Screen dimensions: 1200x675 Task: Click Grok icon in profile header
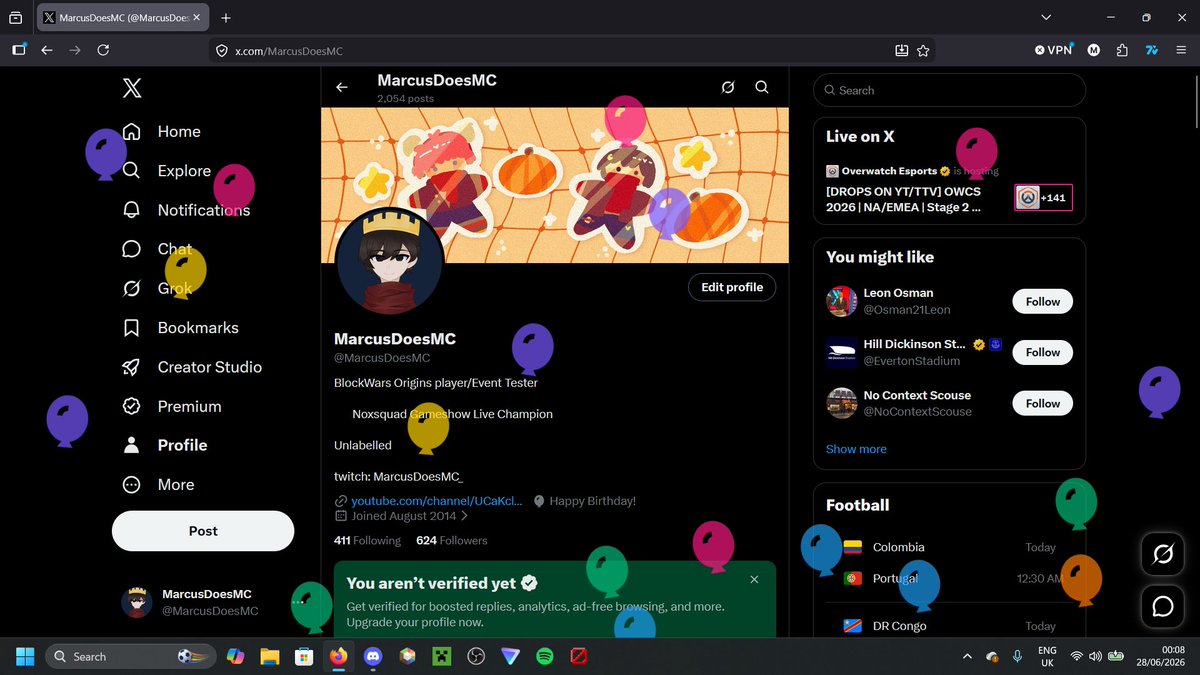728,88
